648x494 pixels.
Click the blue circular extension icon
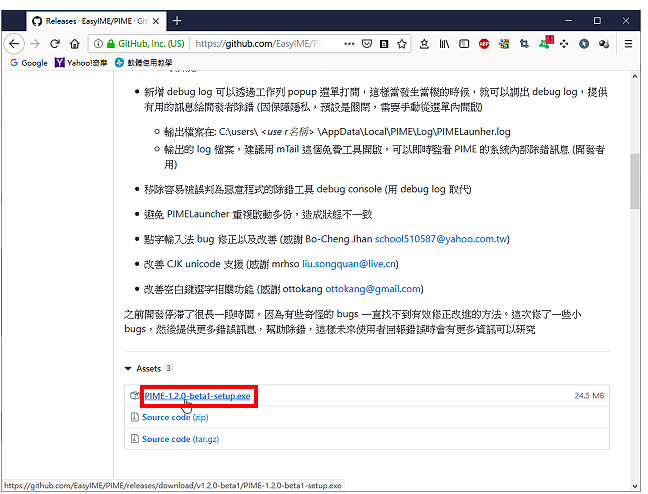584,44
